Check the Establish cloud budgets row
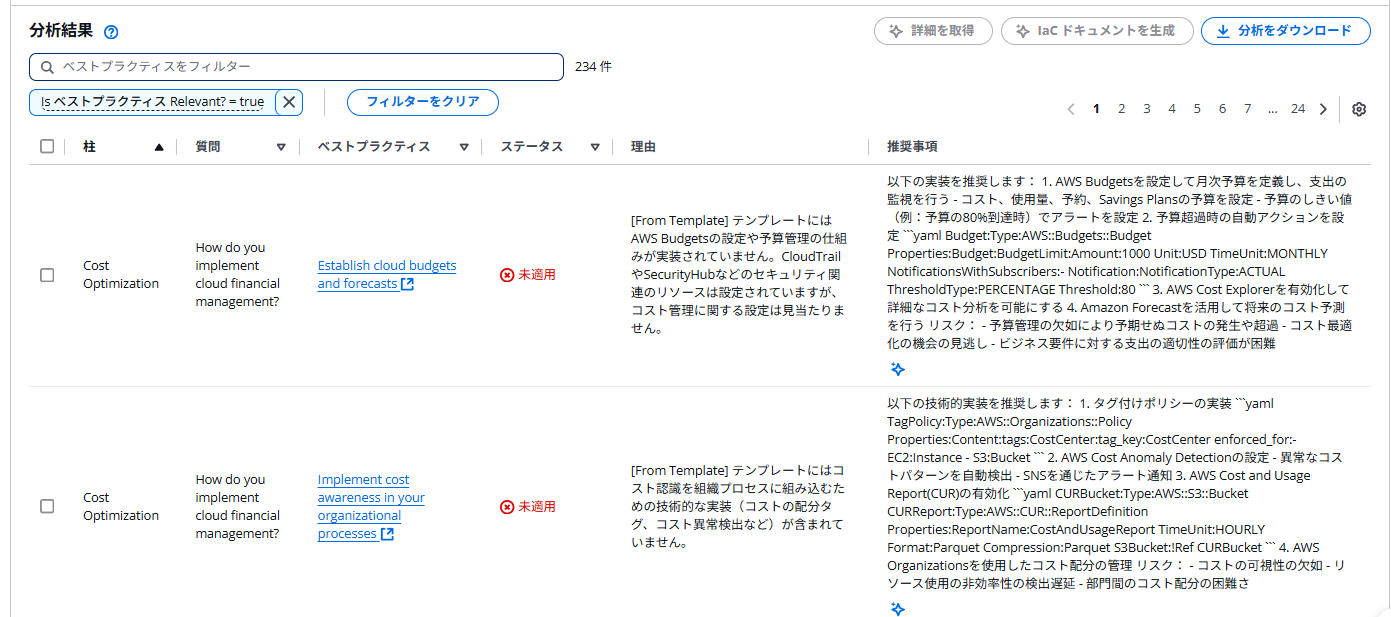 (x=47, y=275)
